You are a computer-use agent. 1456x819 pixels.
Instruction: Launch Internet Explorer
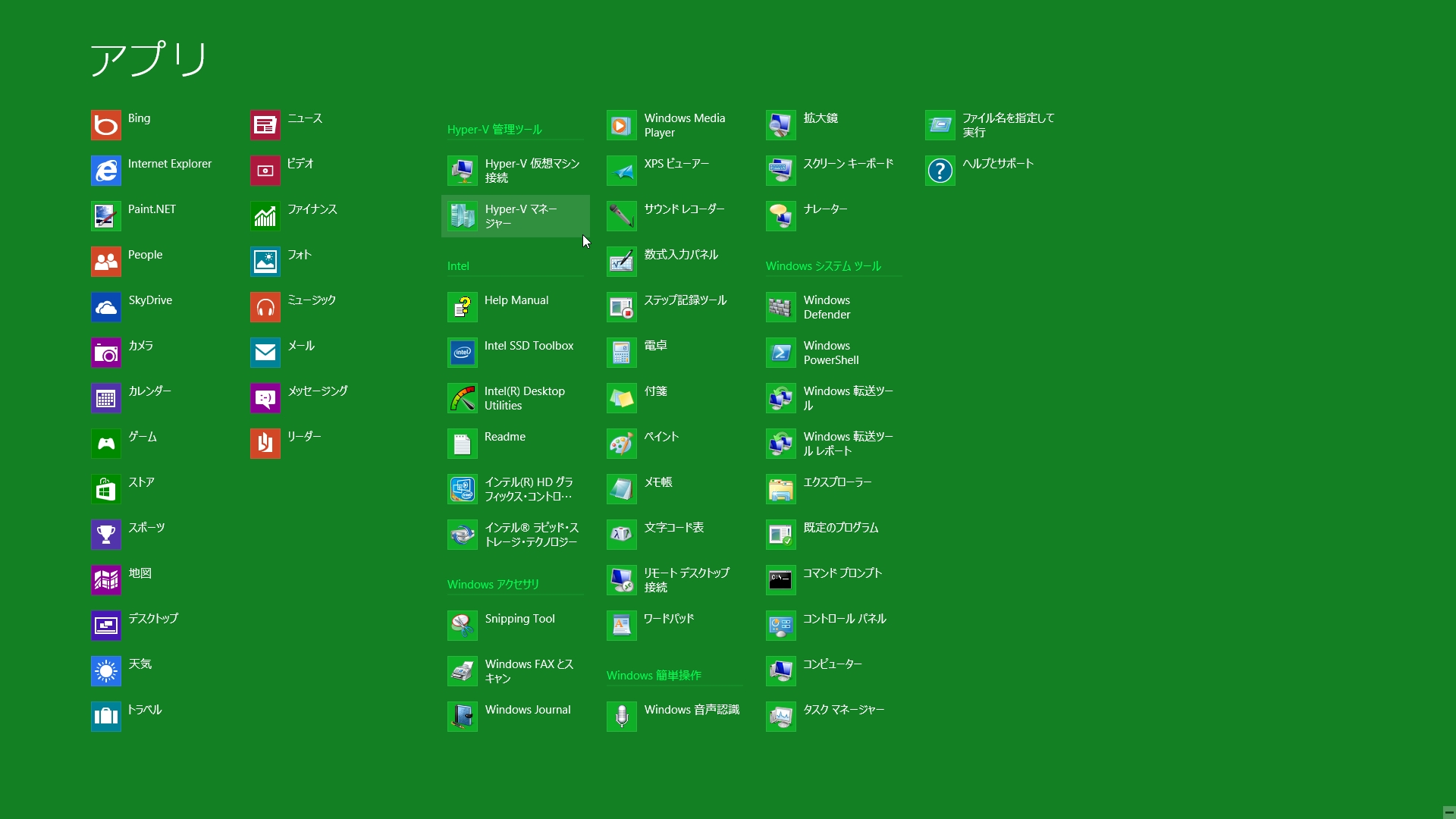(x=106, y=171)
